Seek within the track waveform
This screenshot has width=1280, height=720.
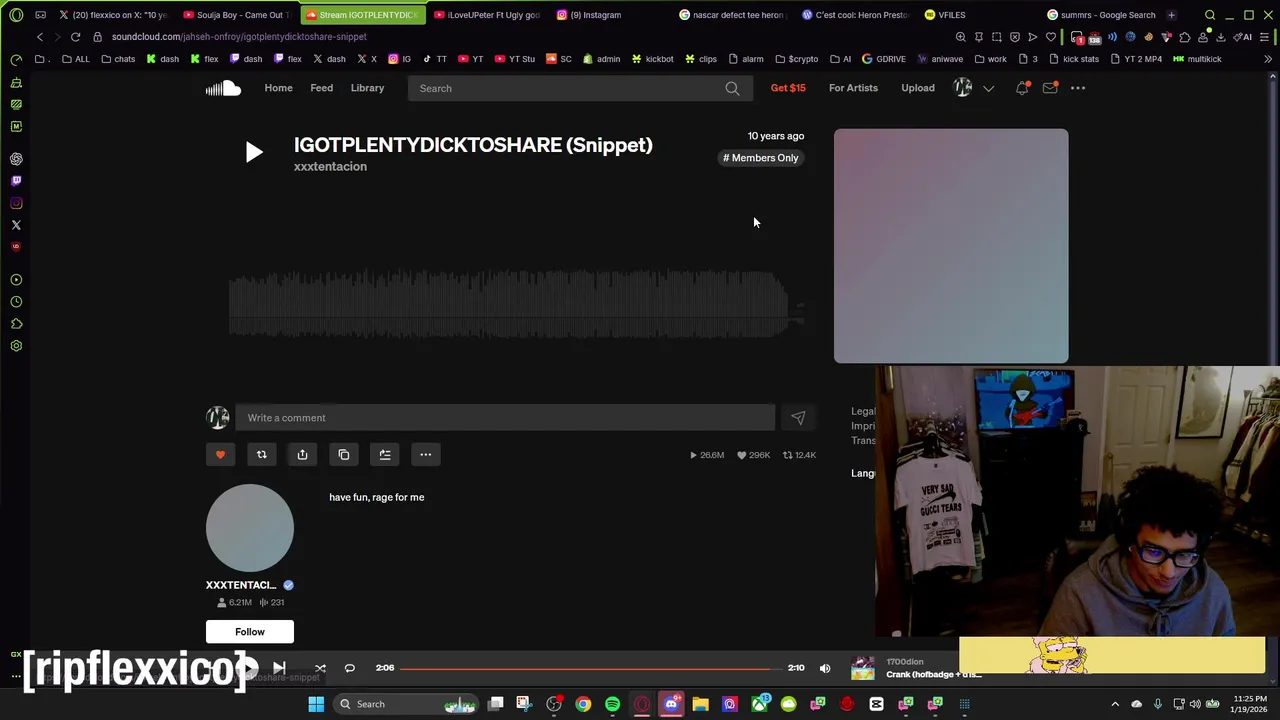click(517, 305)
